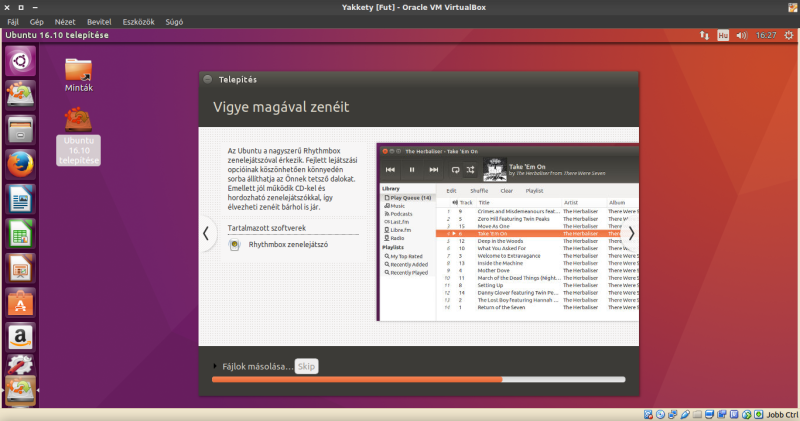Go to previous slide with left arrow
The height and width of the screenshot is (421, 800).
point(206,233)
